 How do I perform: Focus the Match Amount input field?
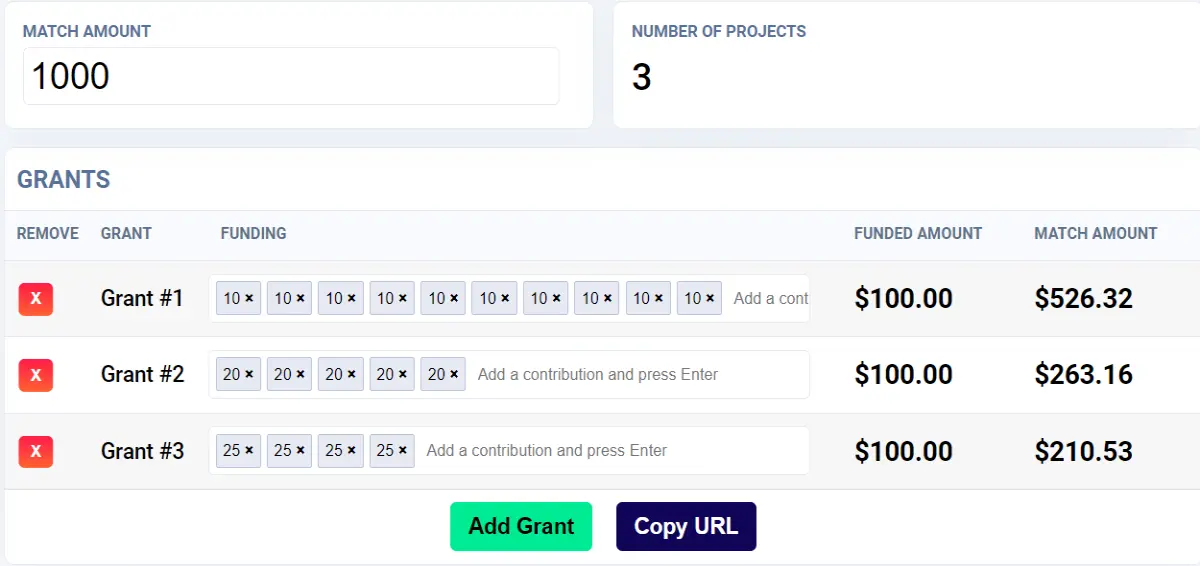(291, 76)
